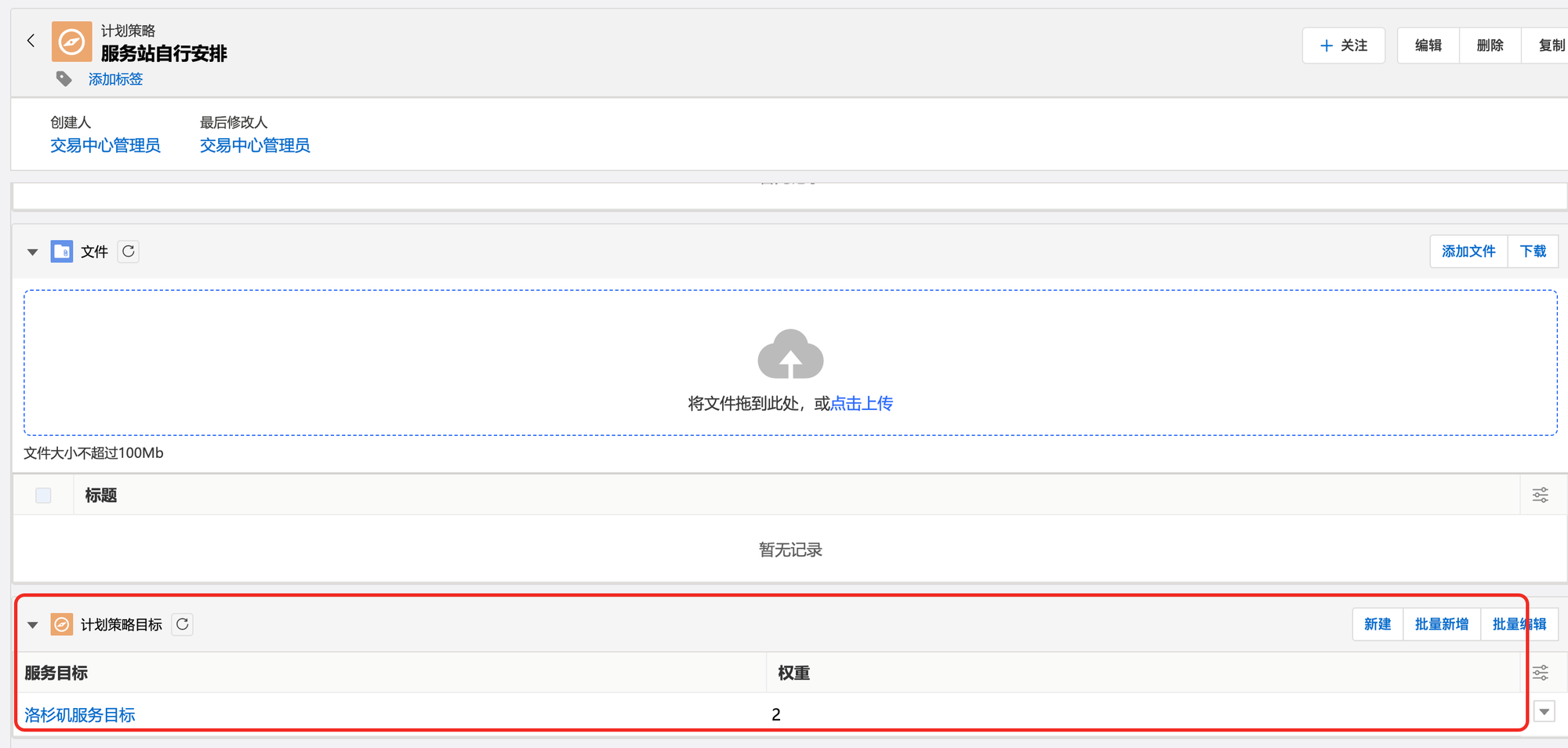Image resolution: width=1568 pixels, height=748 pixels.
Task: Click the orange plan strategy compass icon
Action: (x=71, y=42)
